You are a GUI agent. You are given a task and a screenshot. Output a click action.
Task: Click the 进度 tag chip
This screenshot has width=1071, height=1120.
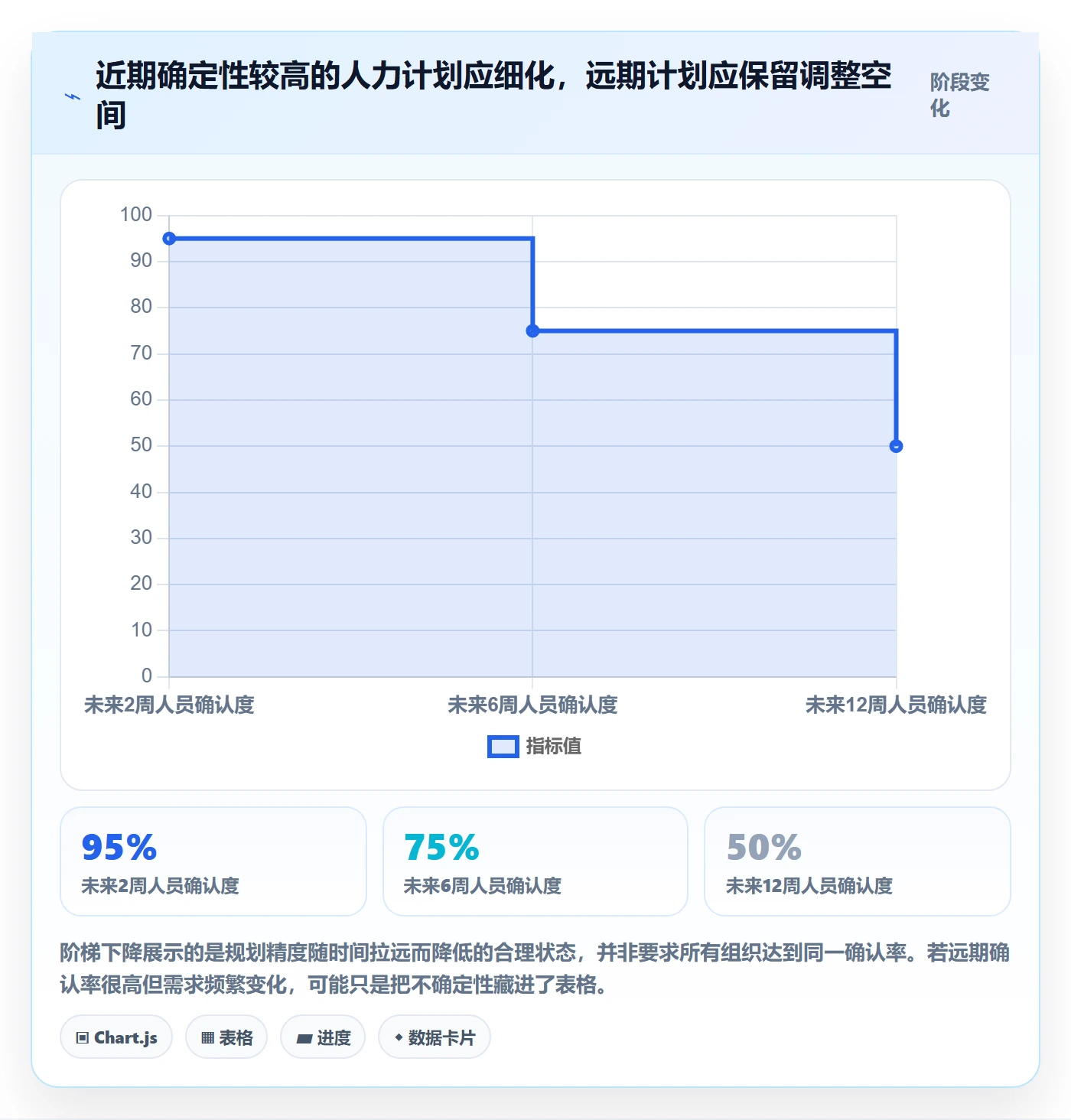pyautogui.click(x=323, y=1037)
